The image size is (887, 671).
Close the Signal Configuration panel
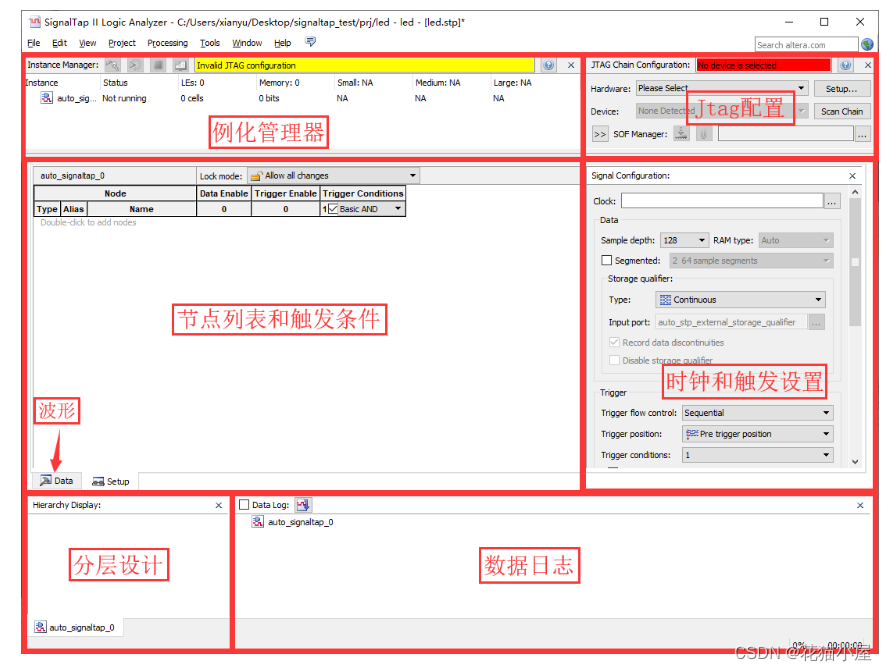click(852, 176)
